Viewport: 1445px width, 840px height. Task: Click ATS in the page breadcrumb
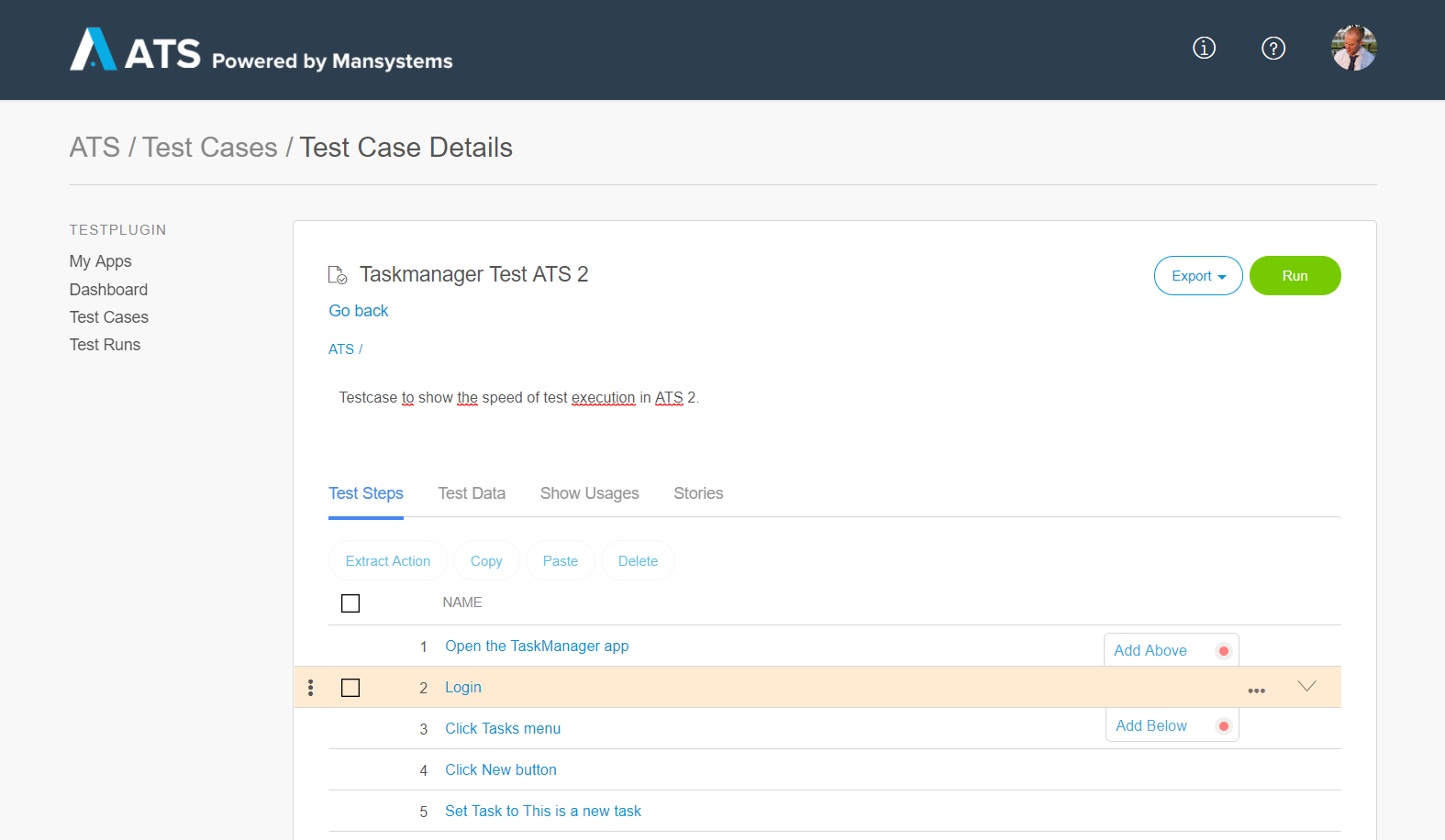(x=94, y=148)
